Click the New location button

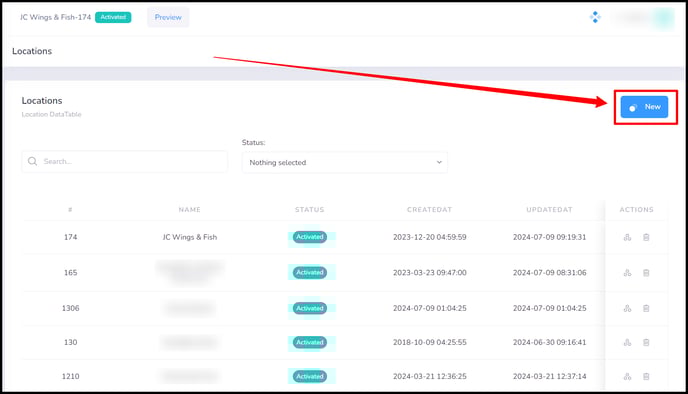[644, 107]
